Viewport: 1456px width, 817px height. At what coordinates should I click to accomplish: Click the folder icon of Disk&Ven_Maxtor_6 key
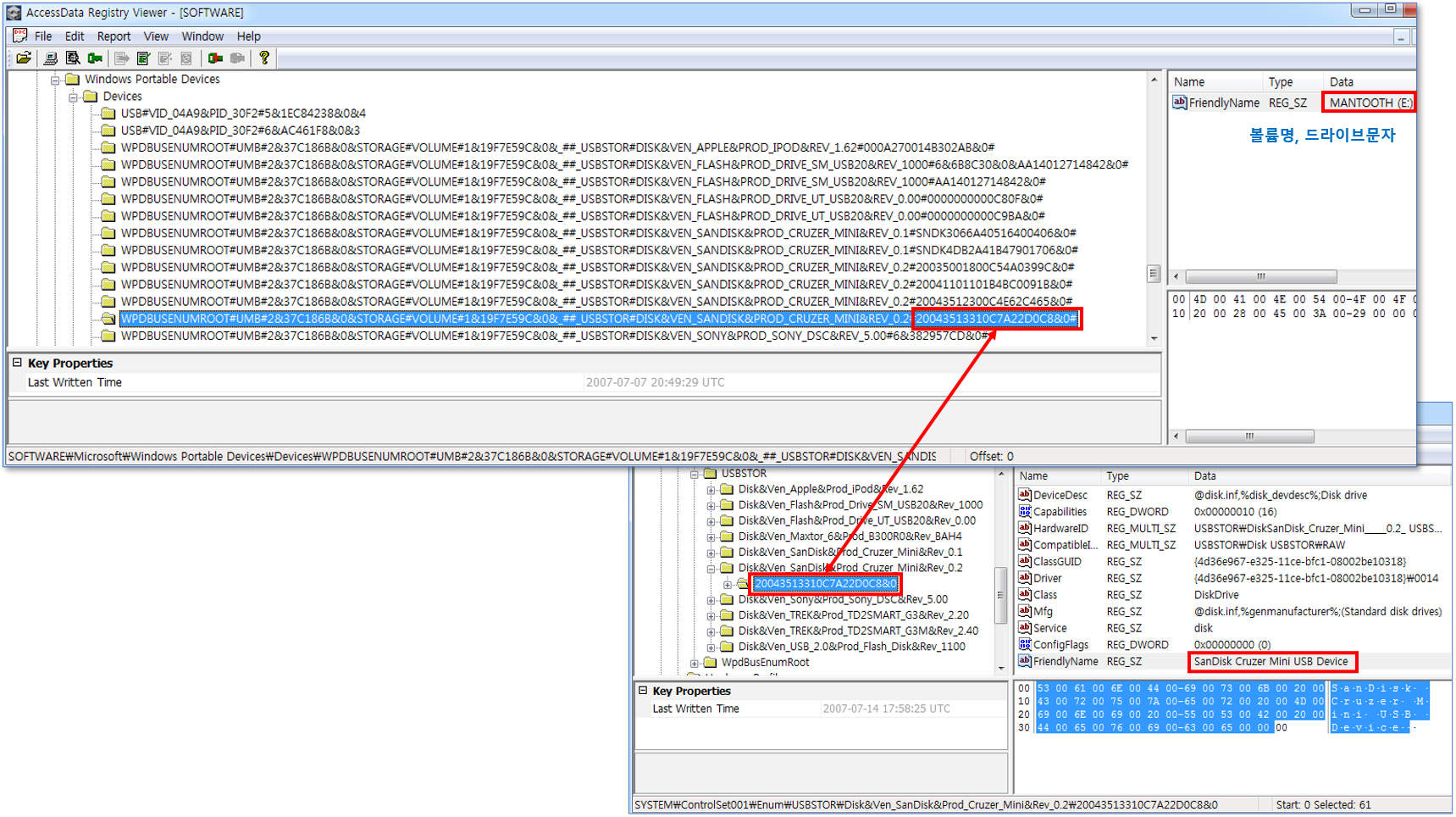coord(727,536)
